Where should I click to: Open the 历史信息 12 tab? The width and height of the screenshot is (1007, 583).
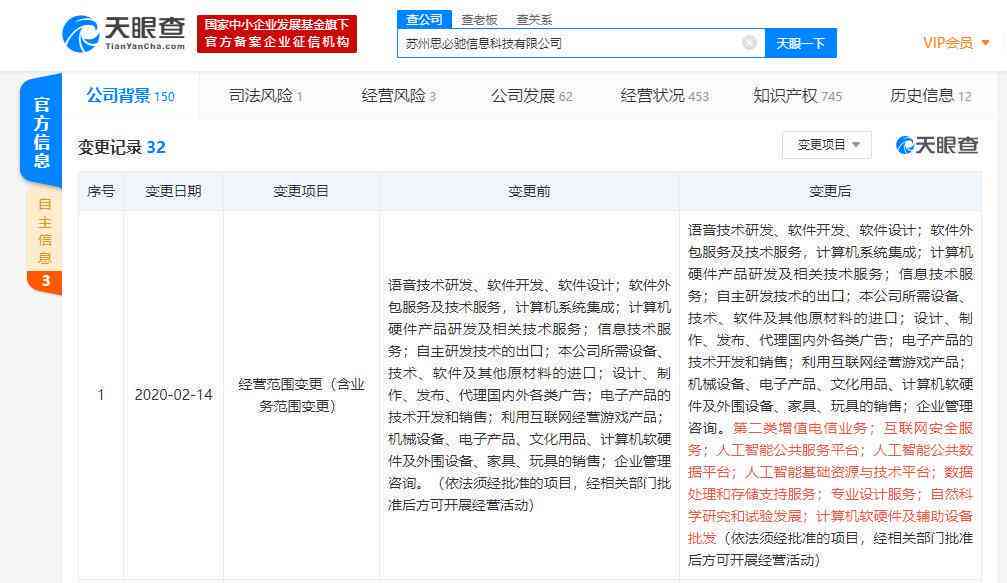click(x=931, y=96)
